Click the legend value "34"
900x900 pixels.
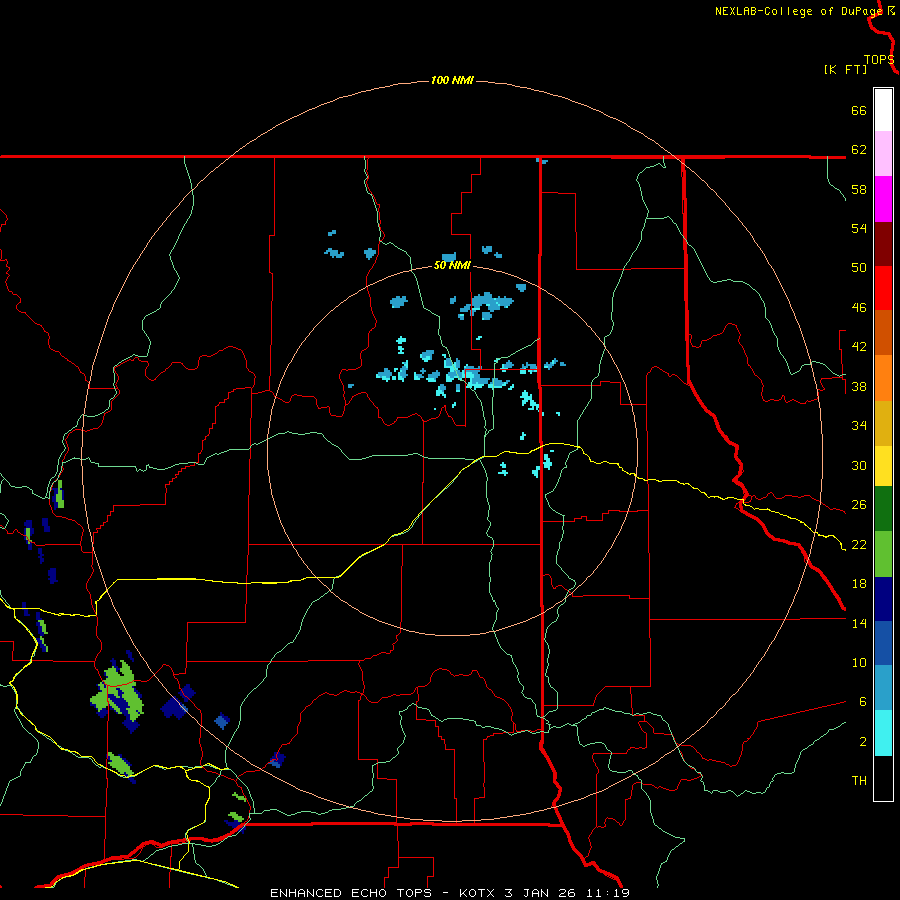click(859, 426)
